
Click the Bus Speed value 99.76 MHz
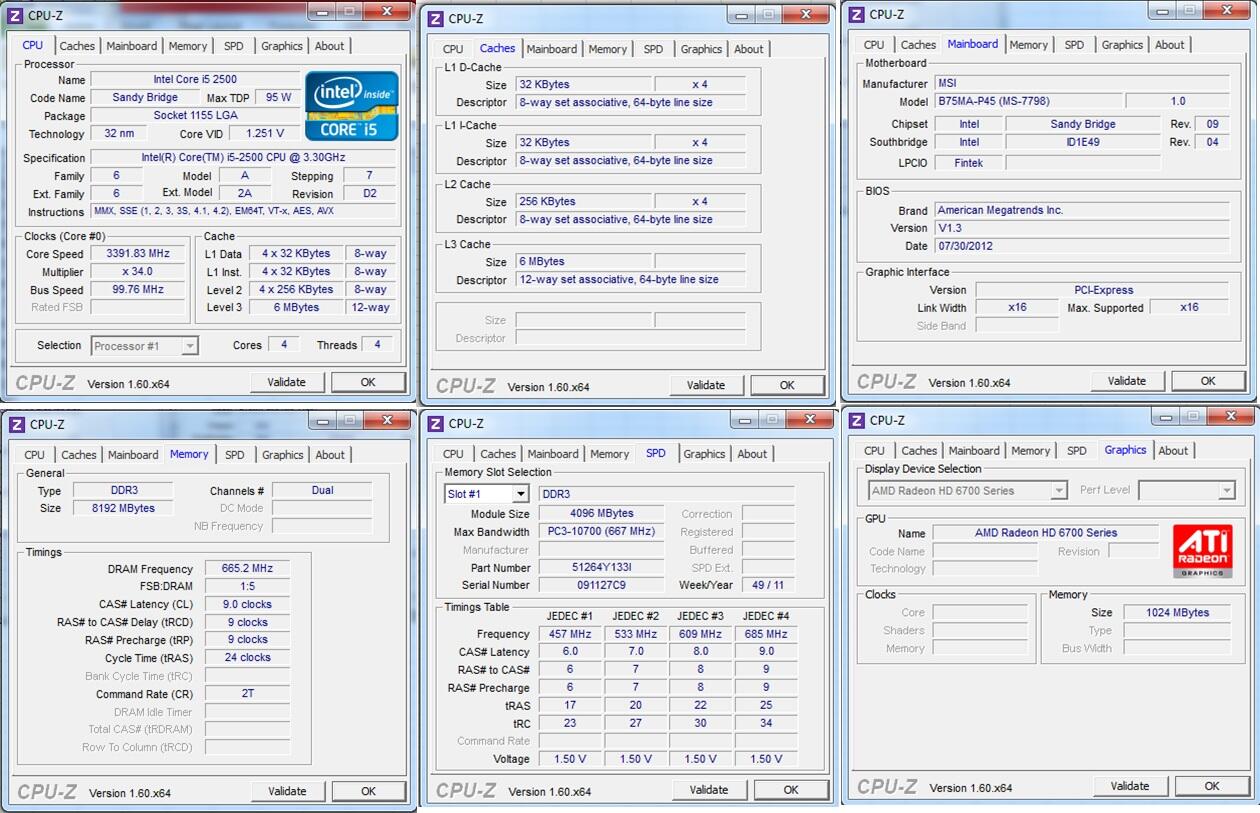pos(138,290)
